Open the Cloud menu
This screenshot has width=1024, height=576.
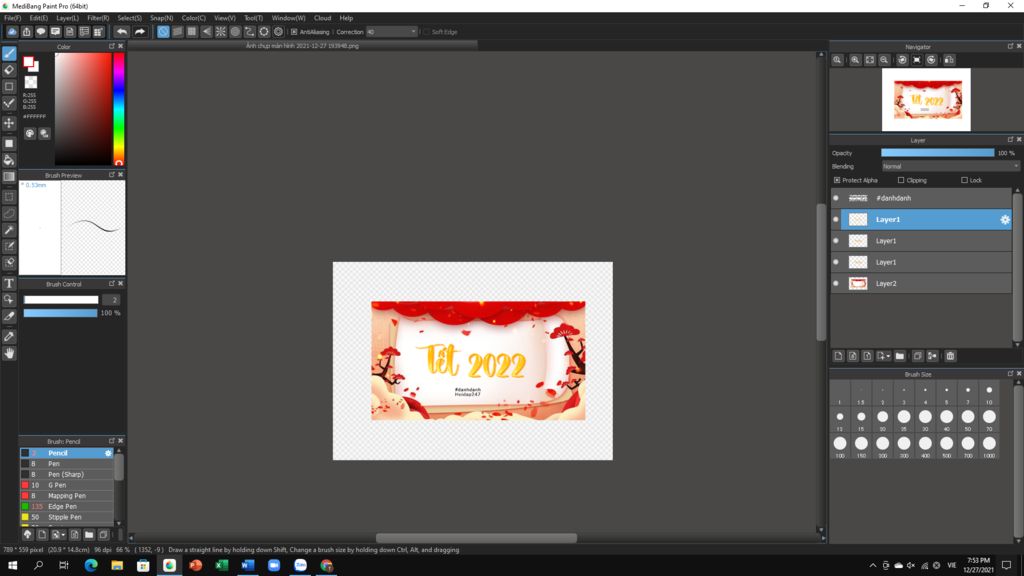[x=323, y=18]
